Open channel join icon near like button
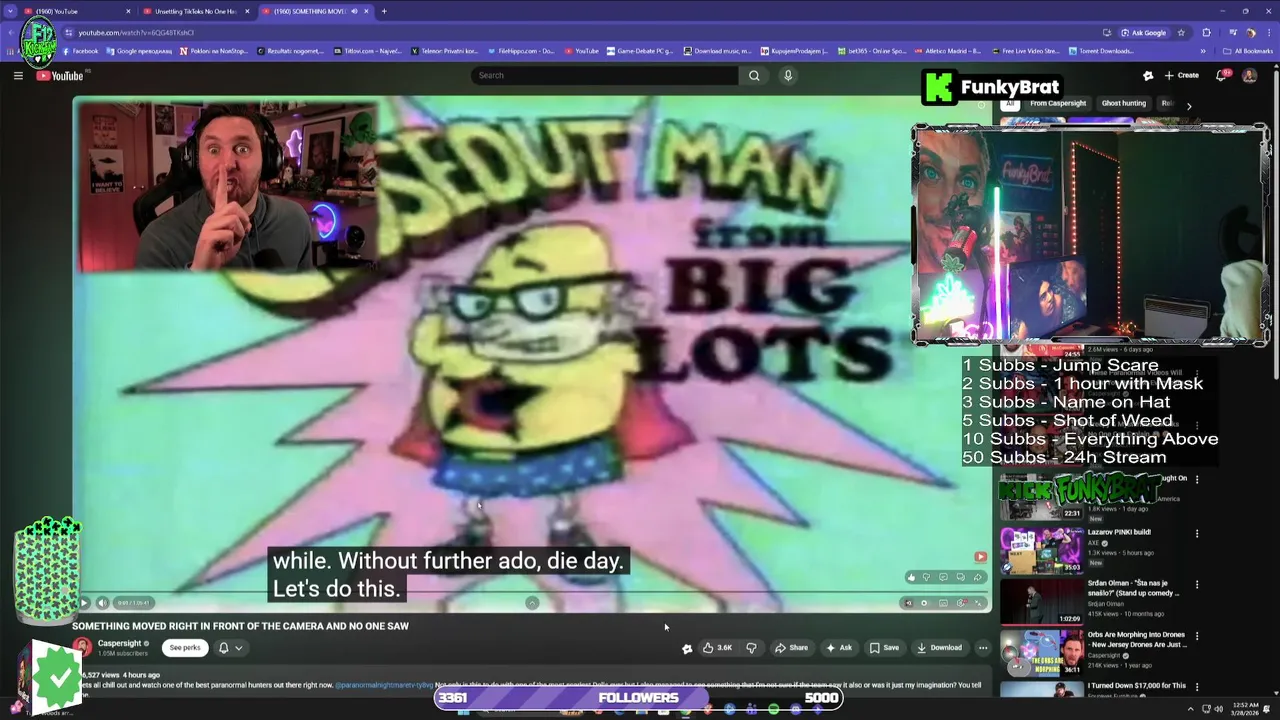 coord(687,648)
